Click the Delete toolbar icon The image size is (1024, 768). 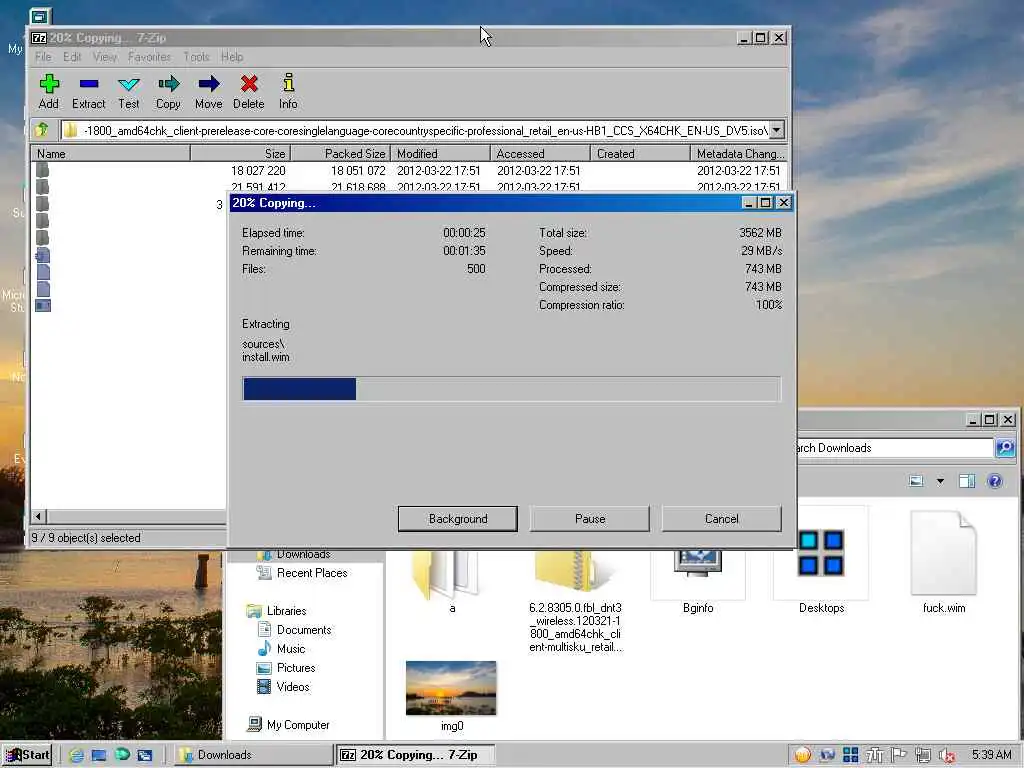(x=248, y=91)
